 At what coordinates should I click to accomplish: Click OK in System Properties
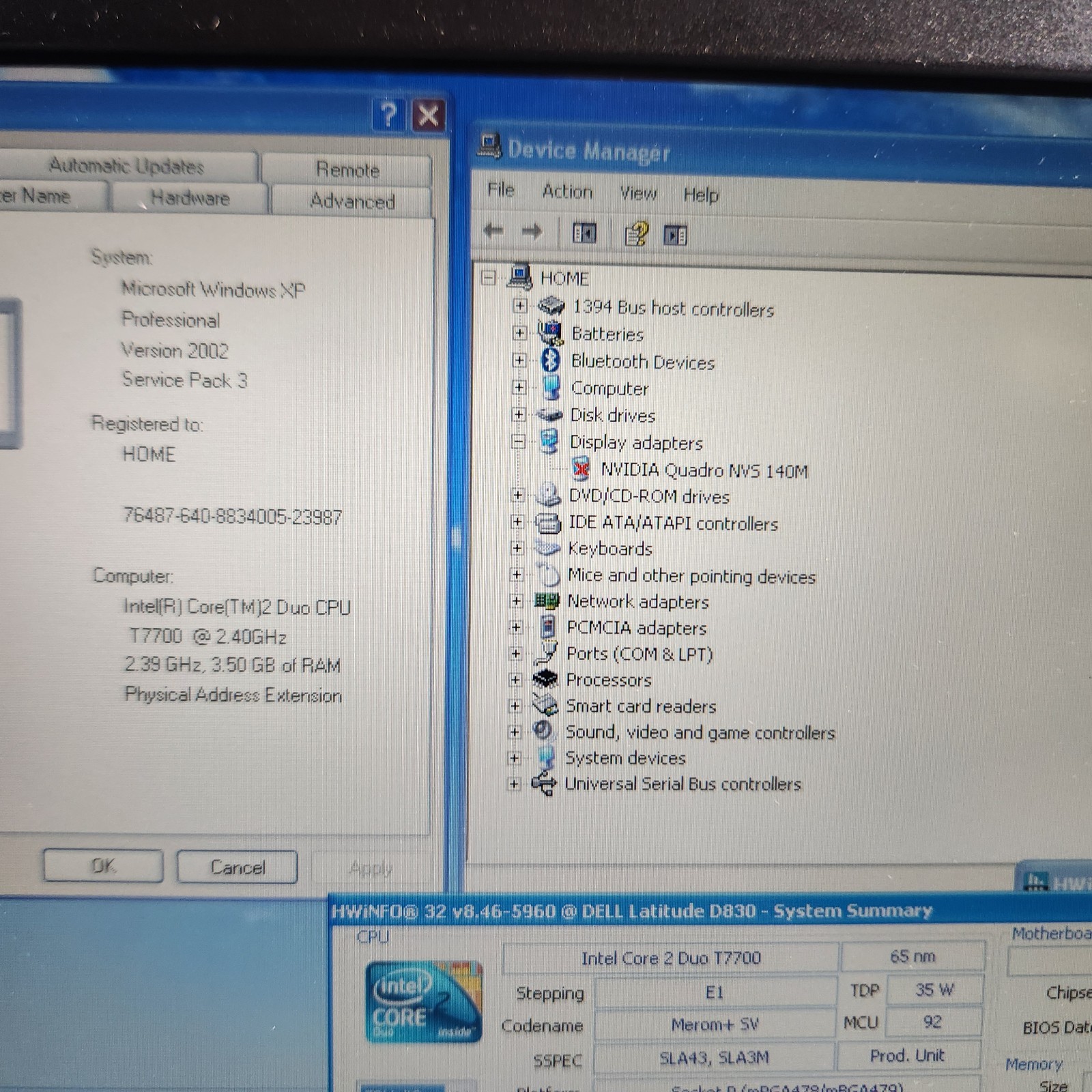[103, 866]
